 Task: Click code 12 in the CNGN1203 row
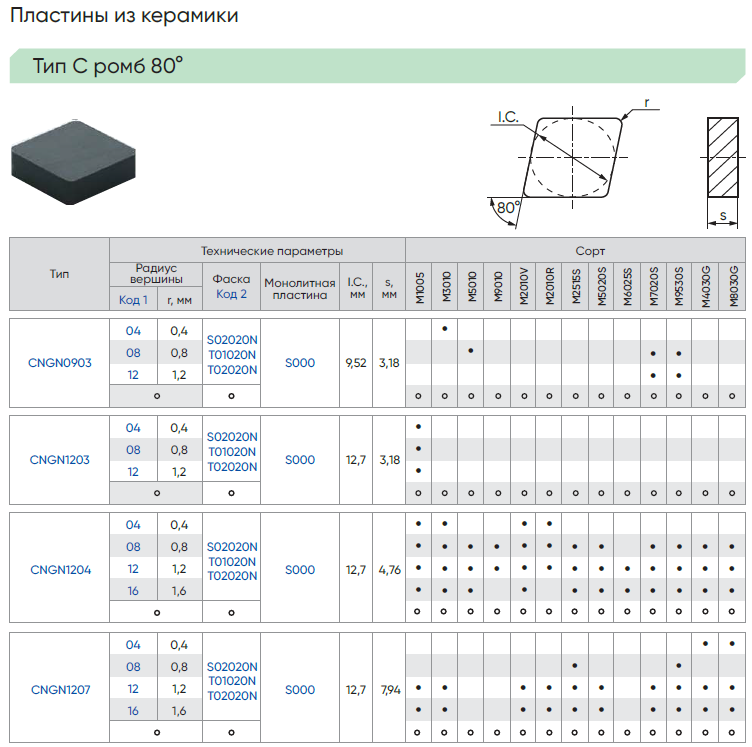[133, 472]
